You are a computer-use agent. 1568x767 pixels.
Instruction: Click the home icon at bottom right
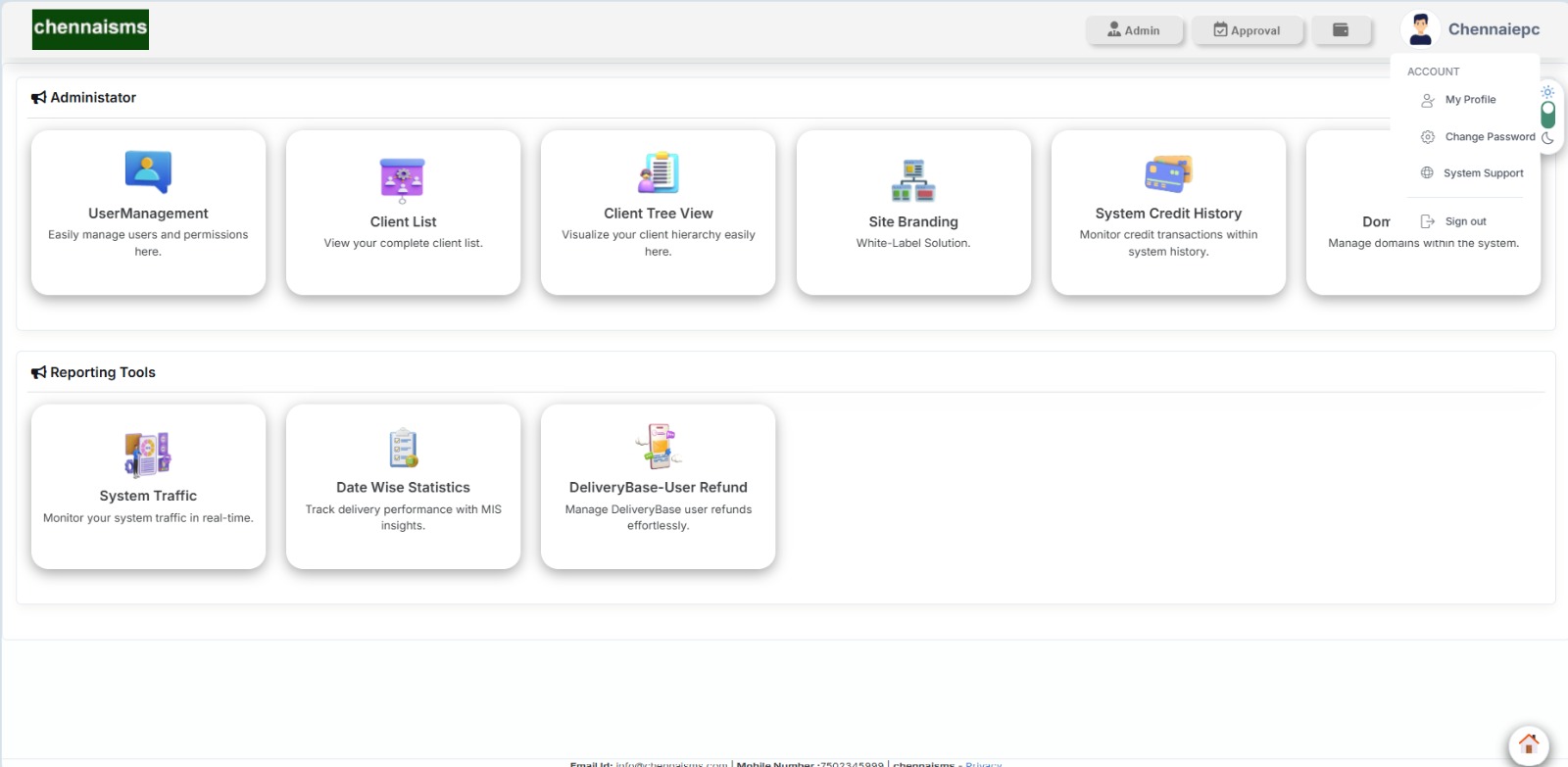click(1528, 744)
